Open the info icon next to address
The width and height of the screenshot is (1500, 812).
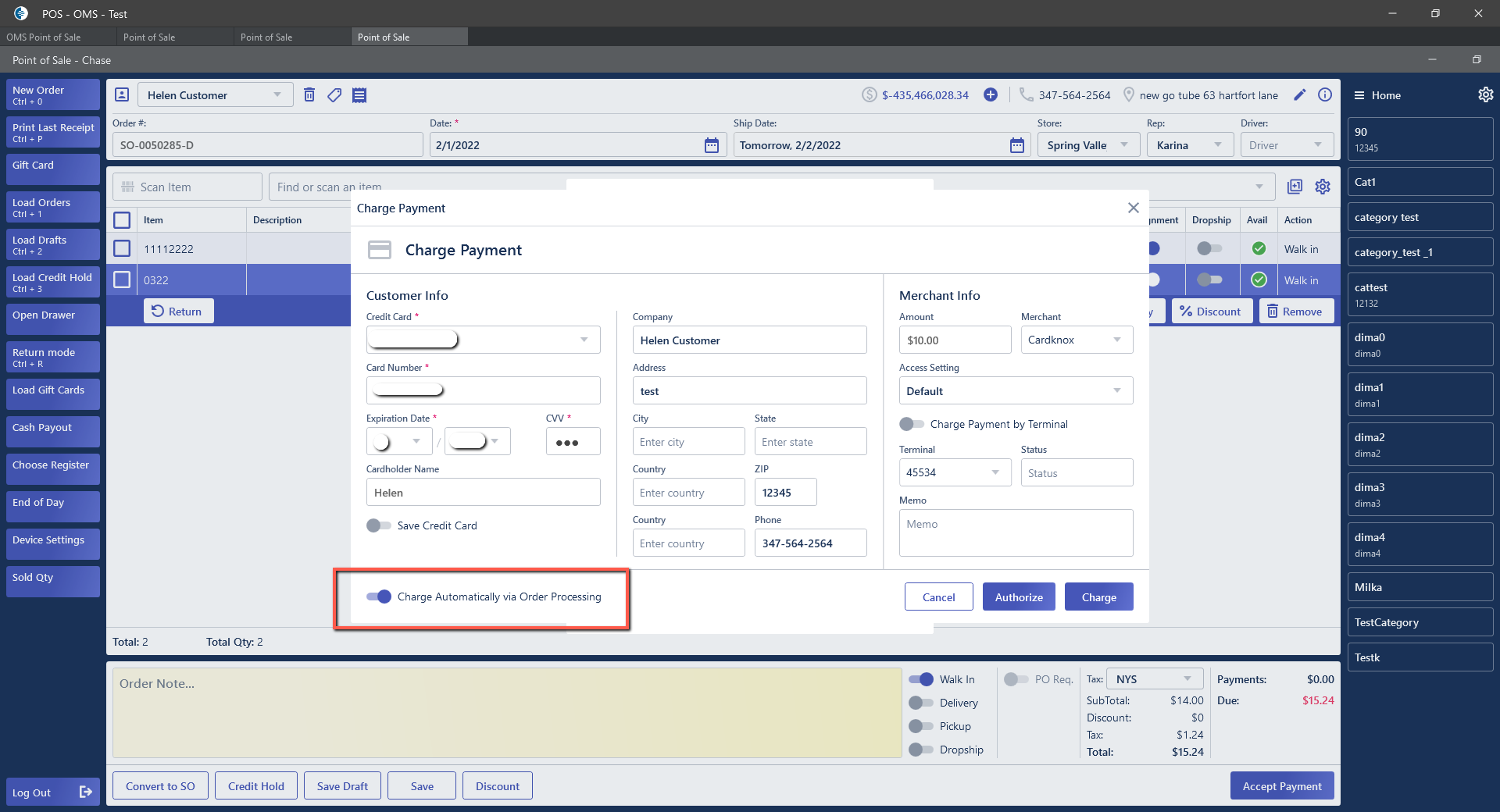[1325, 95]
